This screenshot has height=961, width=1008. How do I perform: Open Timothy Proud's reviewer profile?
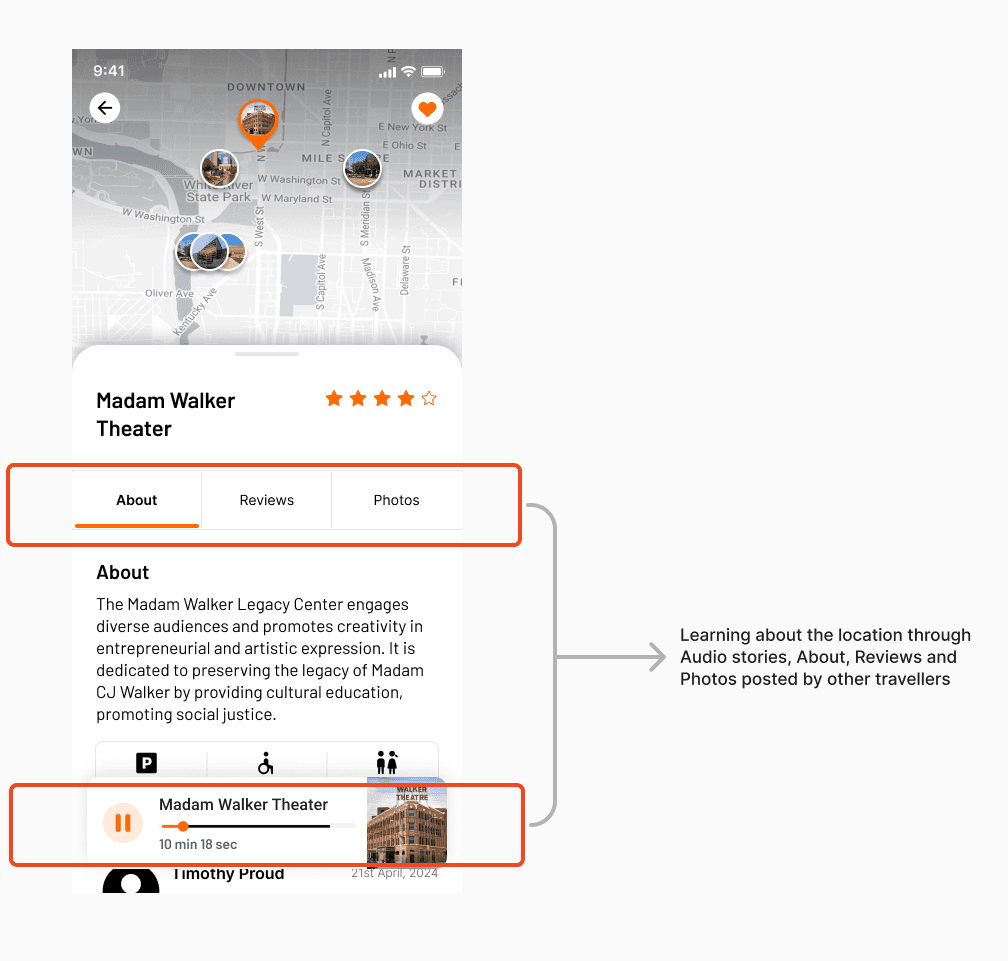pyautogui.click(x=131, y=880)
